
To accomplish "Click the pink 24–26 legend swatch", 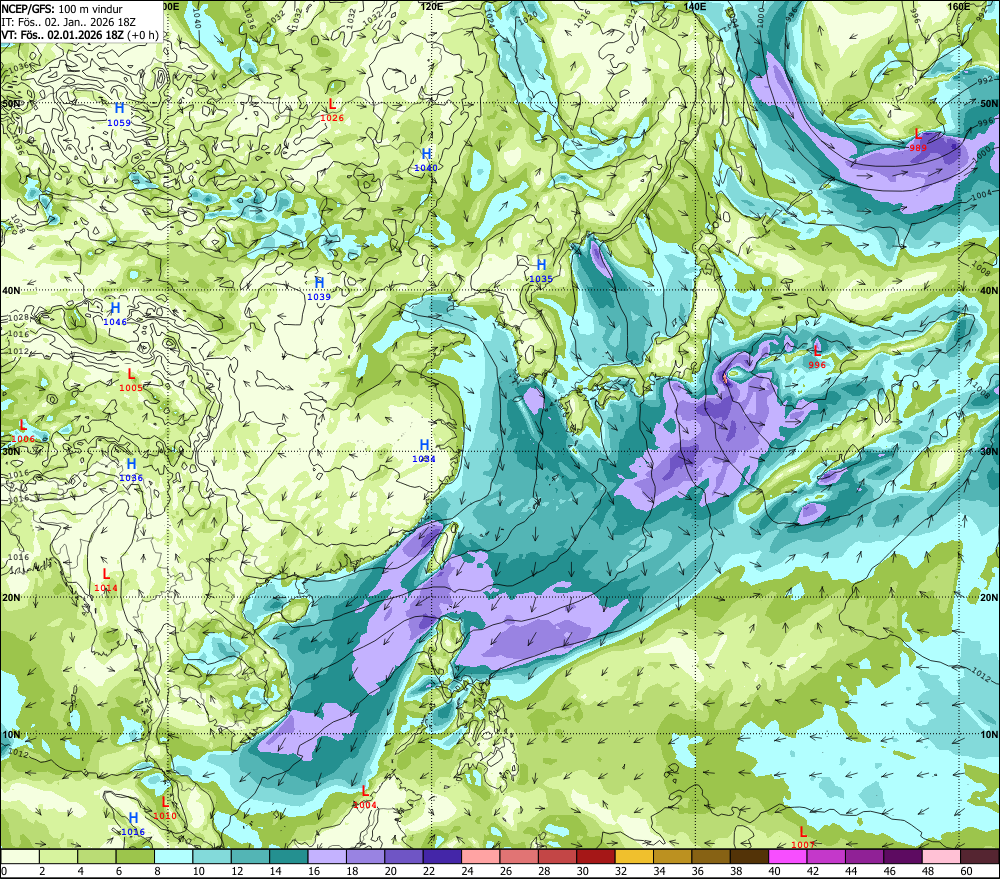I will pyautogui.click(x=480, y=856).
